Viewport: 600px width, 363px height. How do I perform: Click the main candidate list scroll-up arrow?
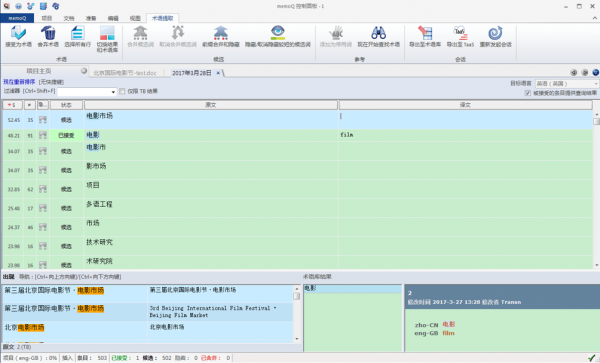pos(596,114)
